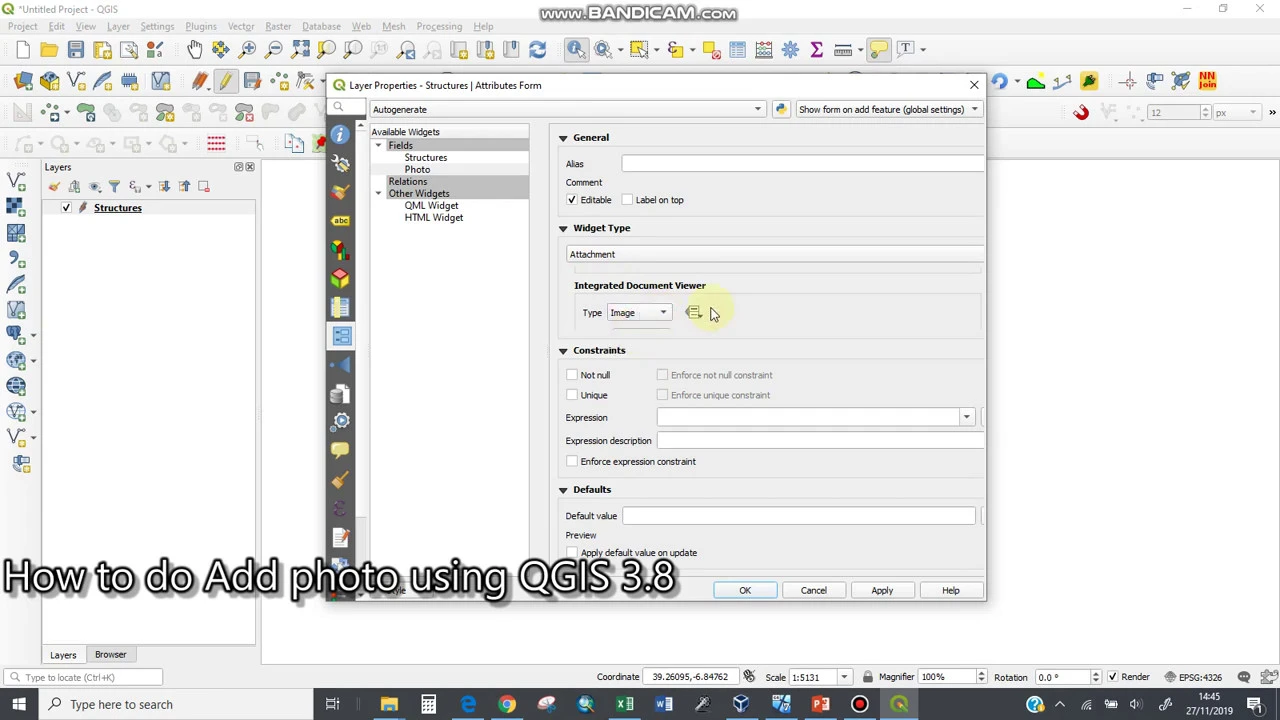Image resolution: width=1280 pixels, height=720 pixels.
Task: Click the NN Join plugin icon
Action: (x=1207, y=81)
